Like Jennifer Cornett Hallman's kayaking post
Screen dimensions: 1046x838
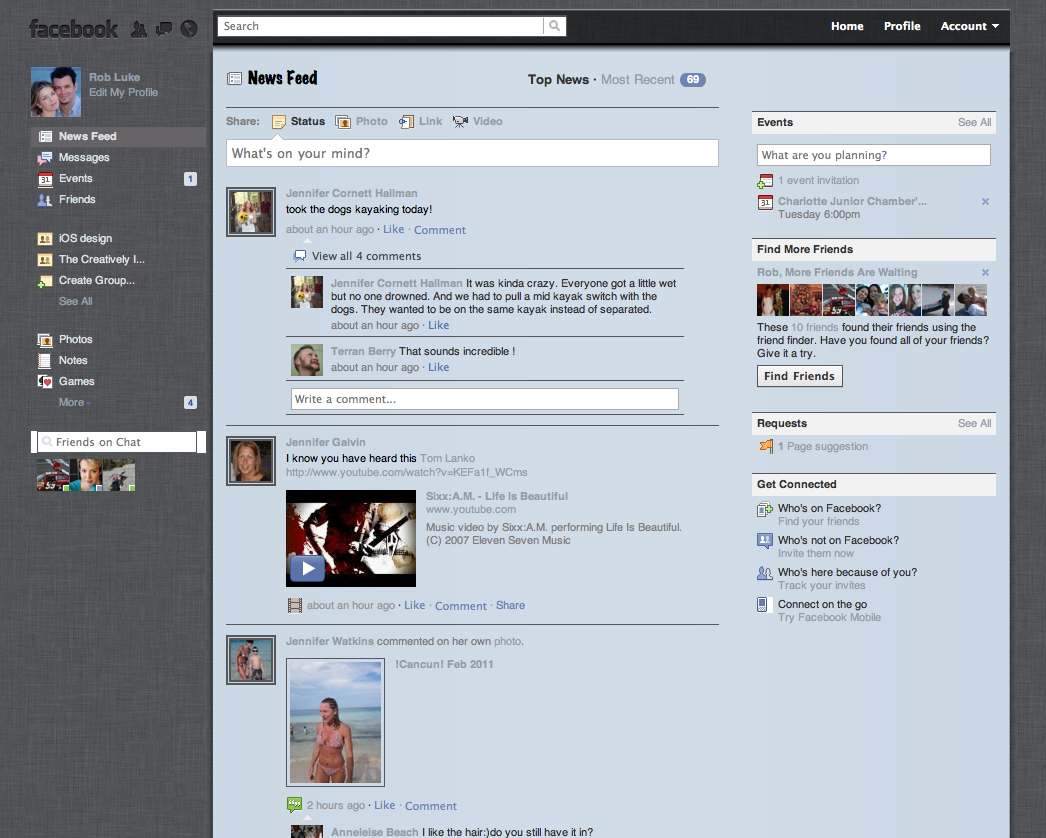(x=394, y=229)
